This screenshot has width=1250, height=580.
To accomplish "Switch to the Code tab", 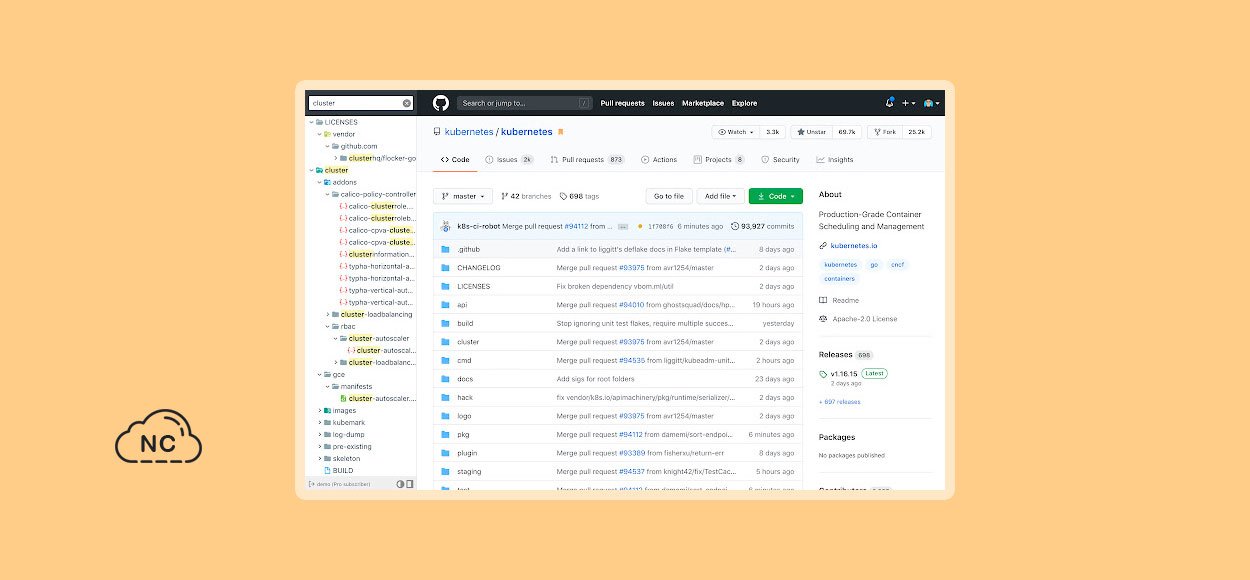I will click(455, 160).
